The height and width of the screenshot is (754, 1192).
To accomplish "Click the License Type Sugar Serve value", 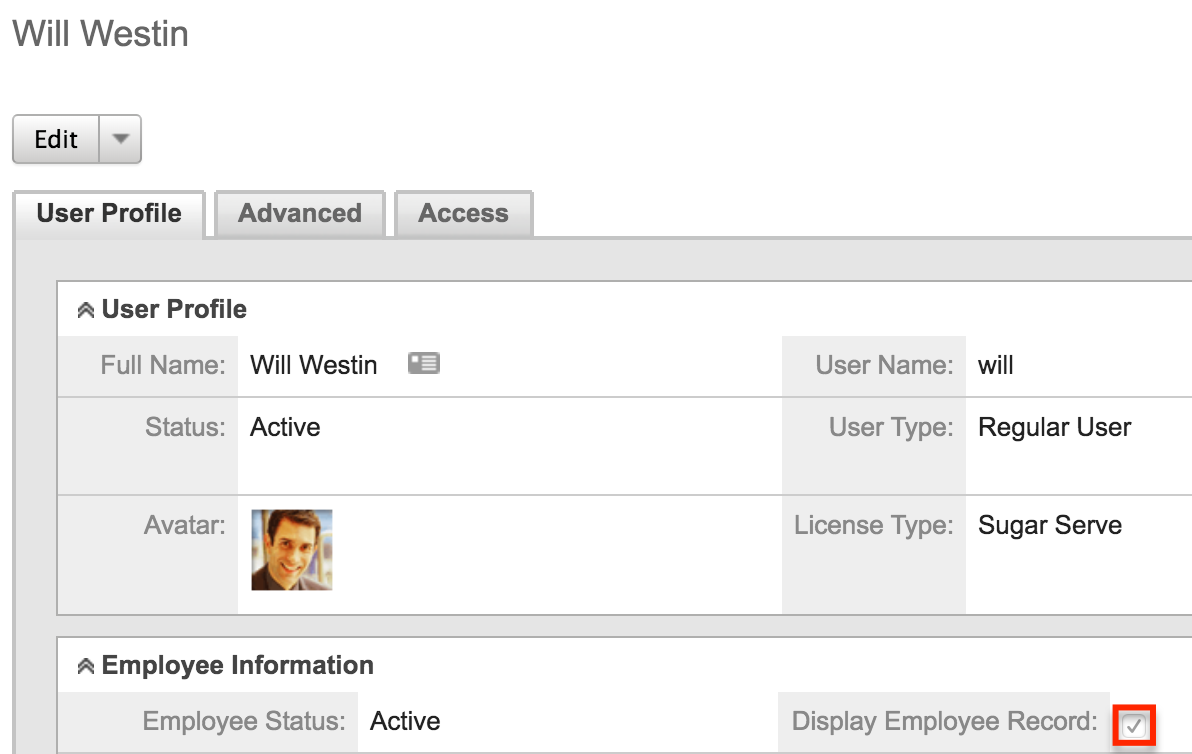I will point(1049,525).
